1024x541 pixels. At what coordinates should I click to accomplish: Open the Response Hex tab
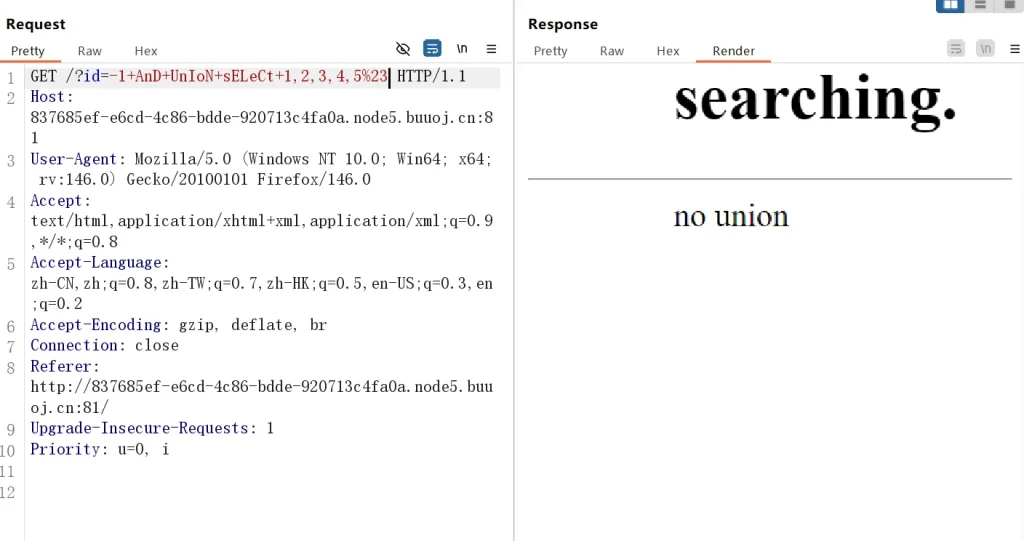pyautogui.click(x=668, y=51)
